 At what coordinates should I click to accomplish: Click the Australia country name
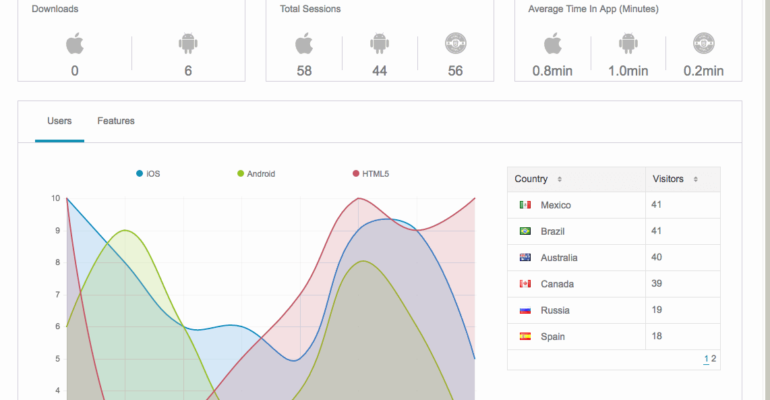tap(559, 258)
